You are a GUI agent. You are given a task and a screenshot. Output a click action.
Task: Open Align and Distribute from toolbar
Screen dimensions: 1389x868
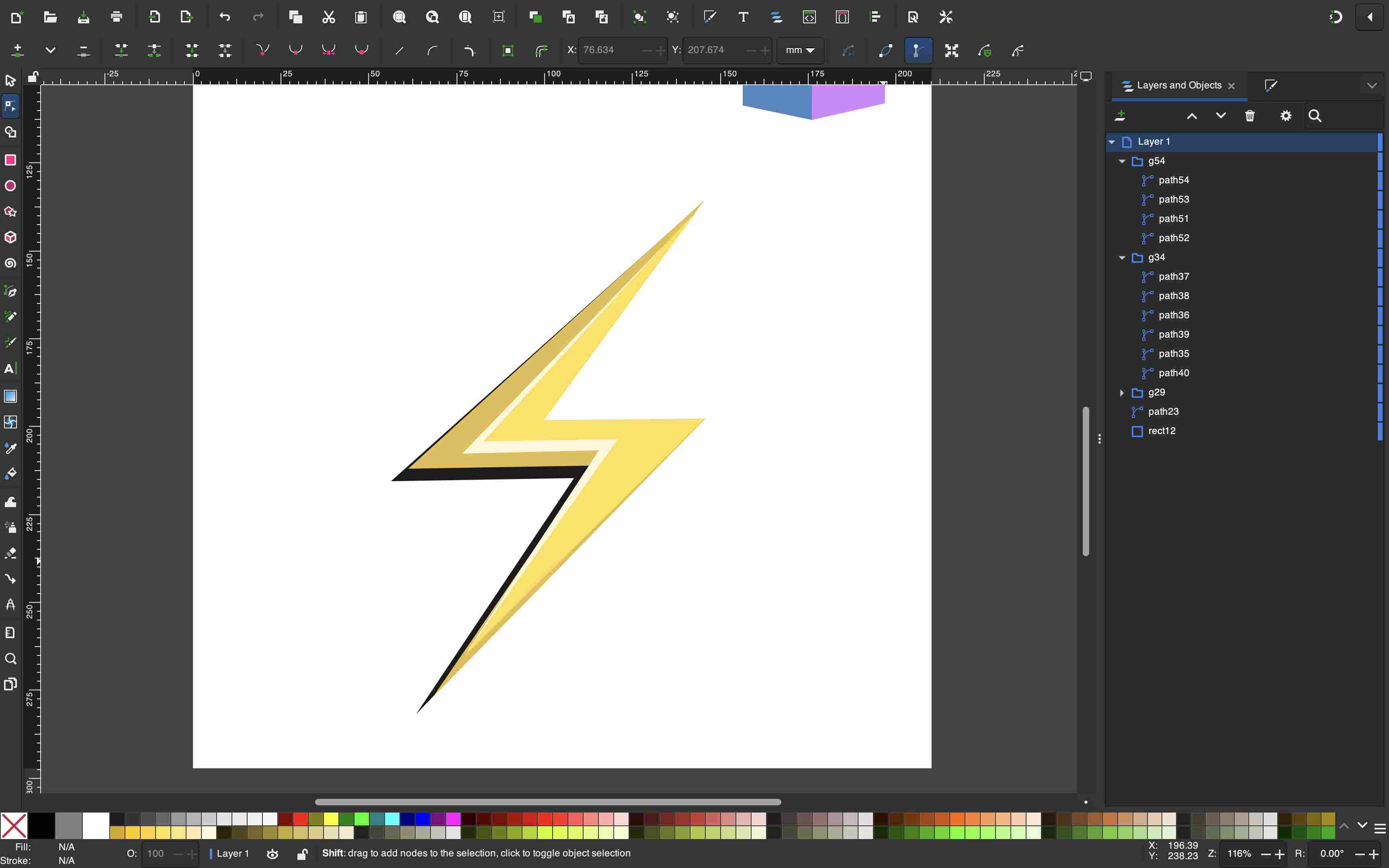coord(875,17)
